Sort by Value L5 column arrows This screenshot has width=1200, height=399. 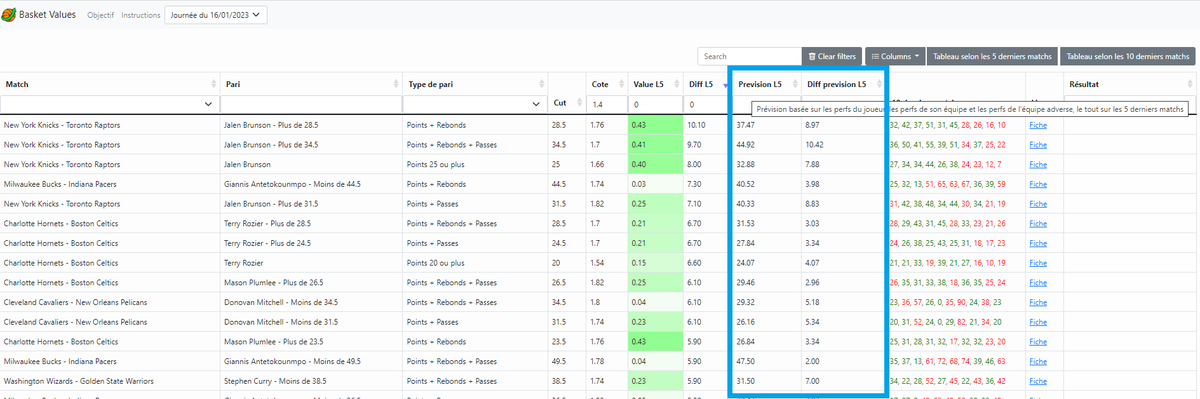pos(676,84)
